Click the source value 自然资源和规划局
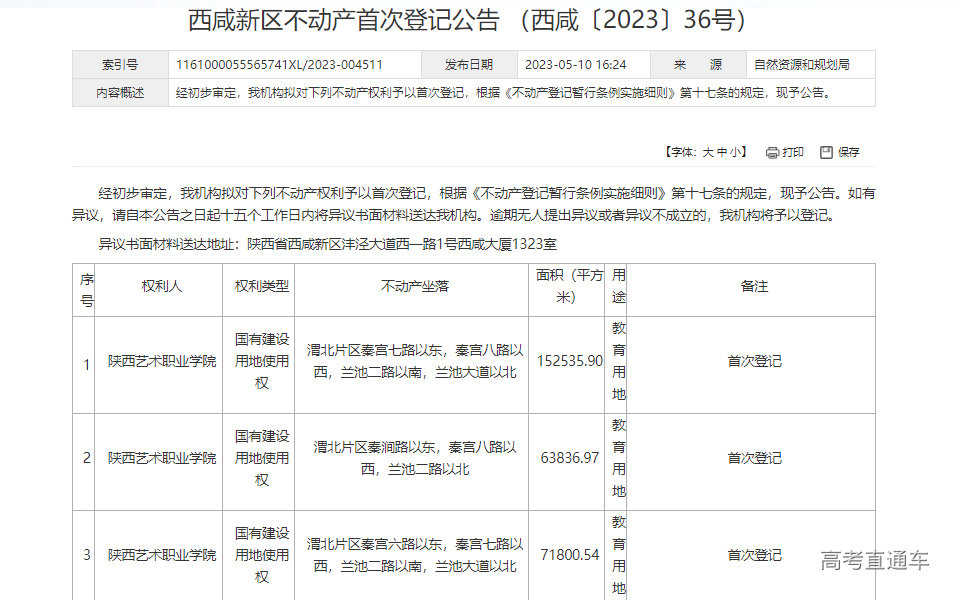This screenshot has height=600, width=958. (801, 65)
